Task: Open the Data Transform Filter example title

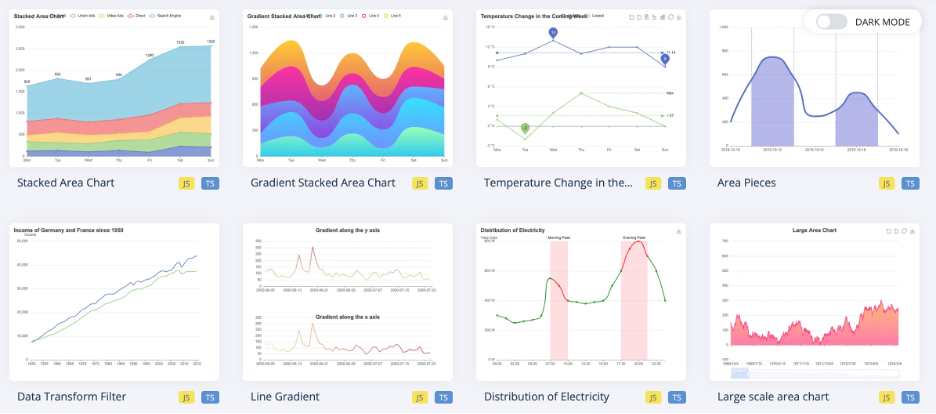Action: pos(72,397)
